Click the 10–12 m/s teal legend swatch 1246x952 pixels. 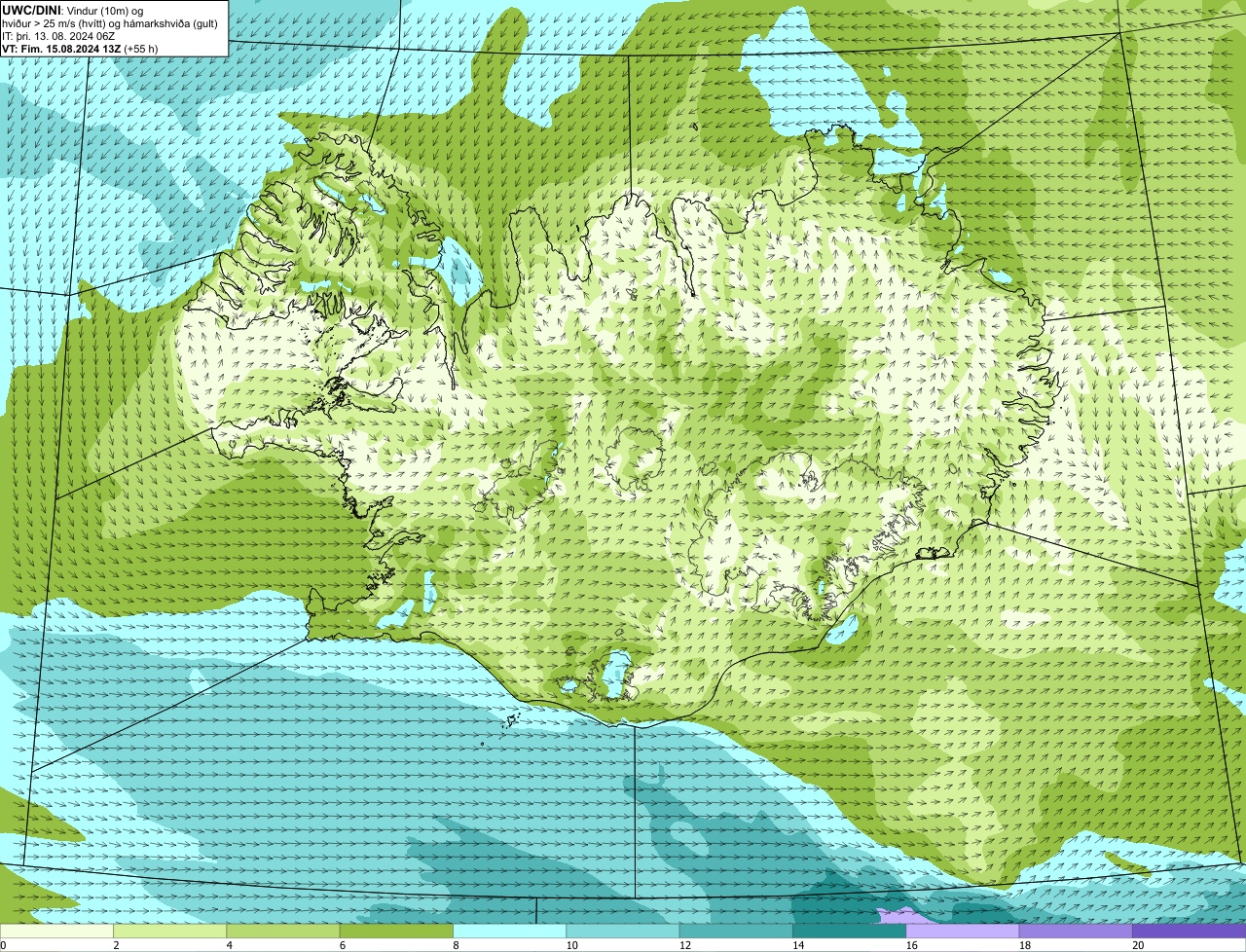pos(623,932)
